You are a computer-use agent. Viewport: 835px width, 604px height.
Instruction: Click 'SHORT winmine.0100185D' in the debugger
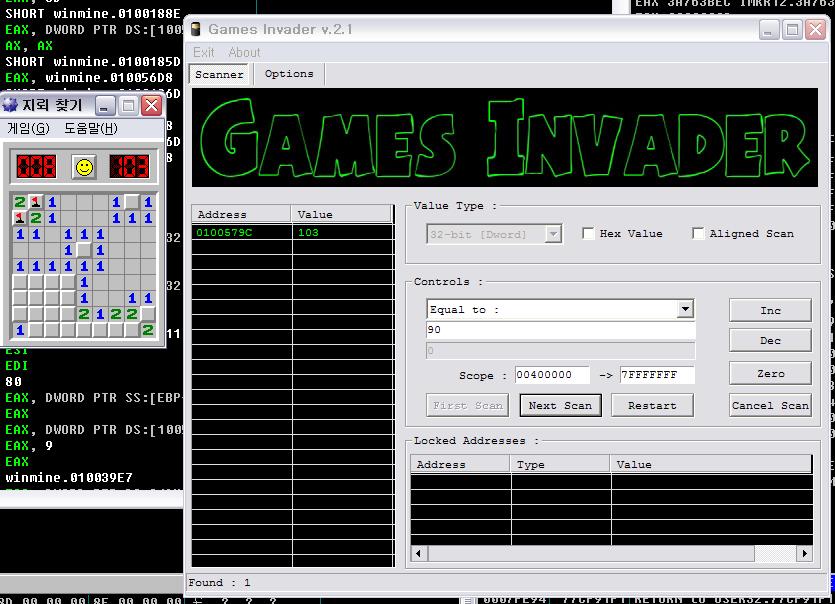point(93,61)
